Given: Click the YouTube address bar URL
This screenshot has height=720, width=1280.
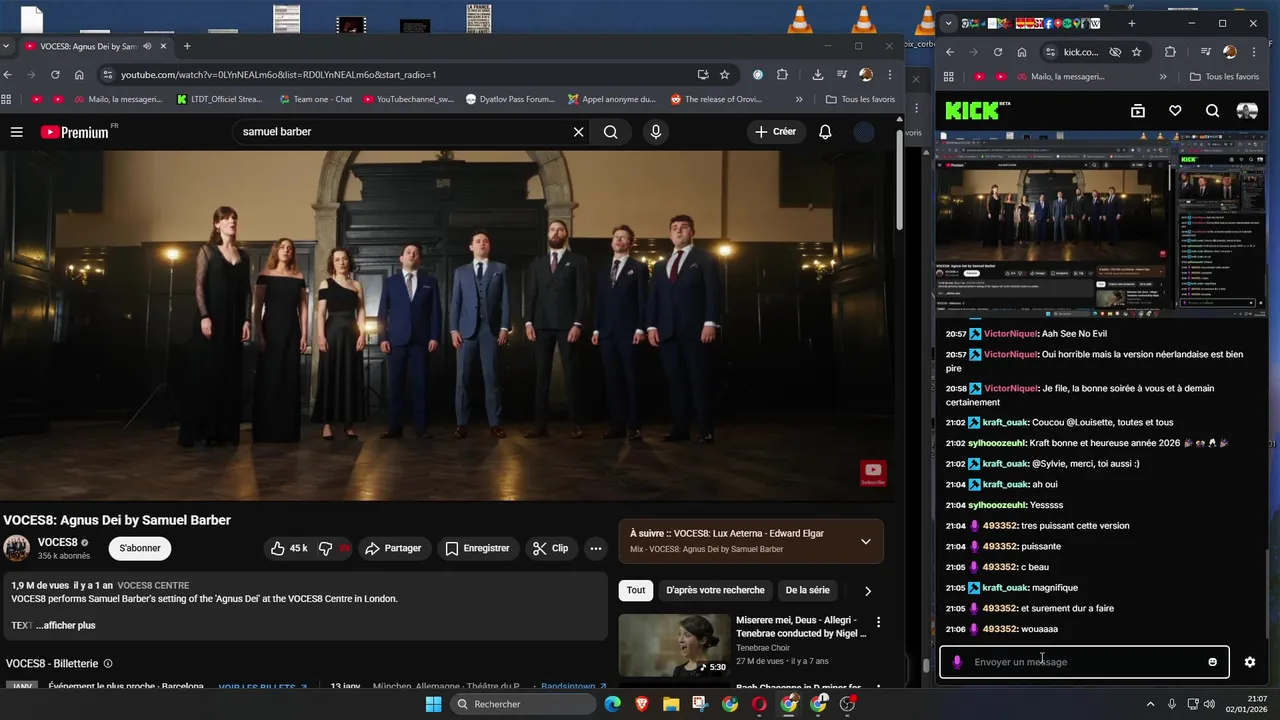Looking at the screenshot, I should [x=279, y=74].
